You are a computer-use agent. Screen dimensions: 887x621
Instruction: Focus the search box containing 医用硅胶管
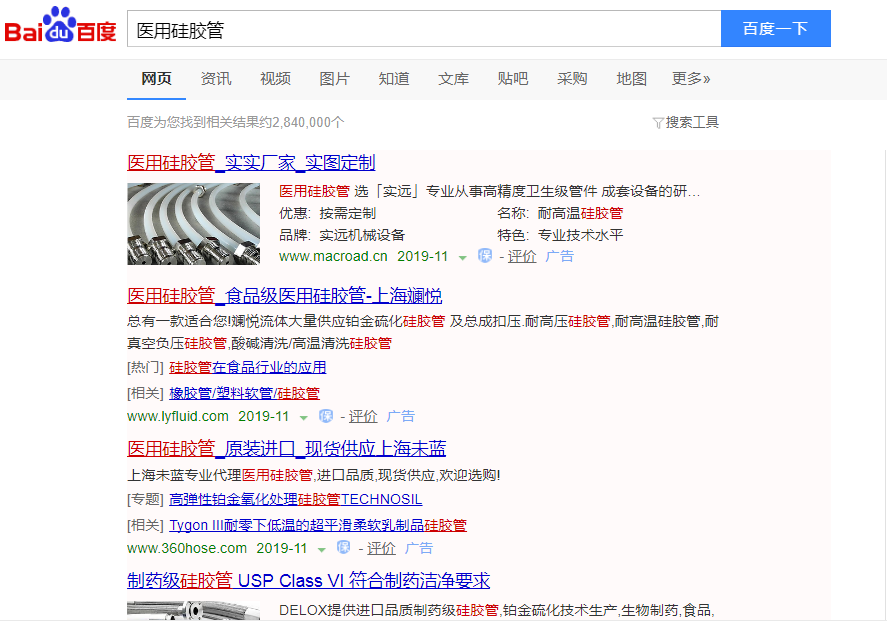424,29
